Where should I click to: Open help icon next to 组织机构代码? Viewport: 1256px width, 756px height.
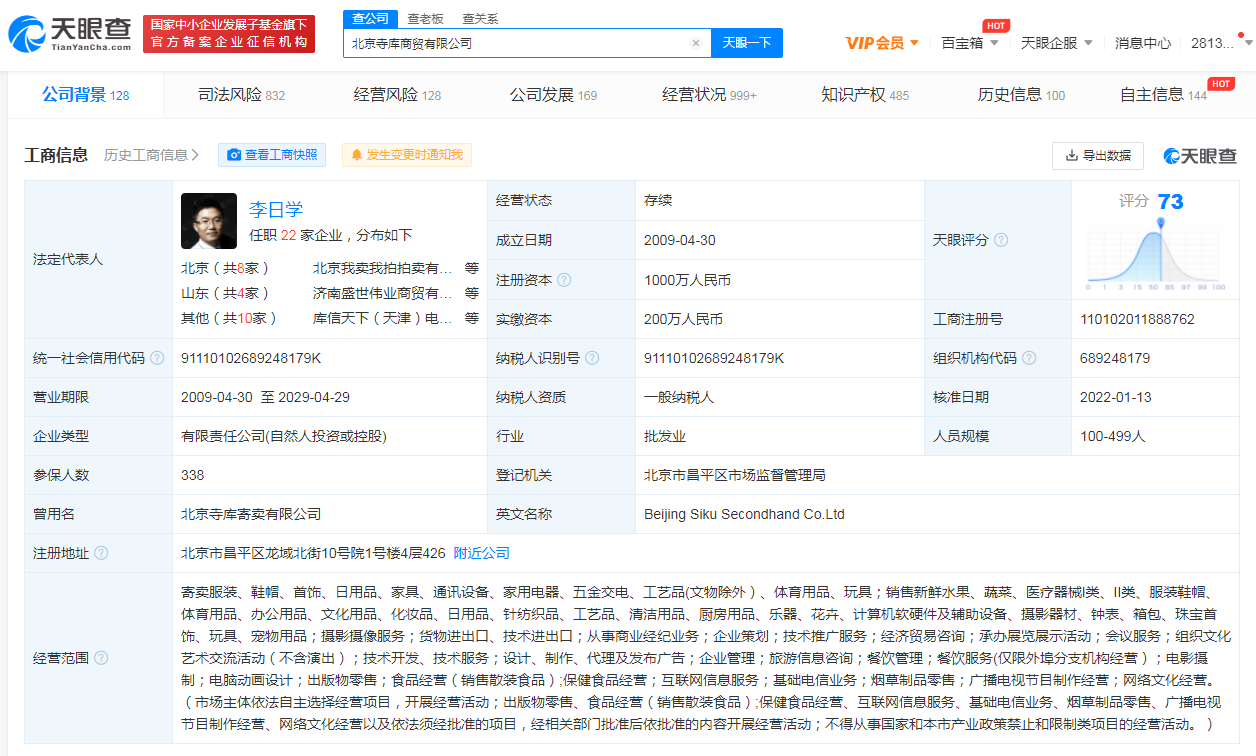(x=1029, y=358)
